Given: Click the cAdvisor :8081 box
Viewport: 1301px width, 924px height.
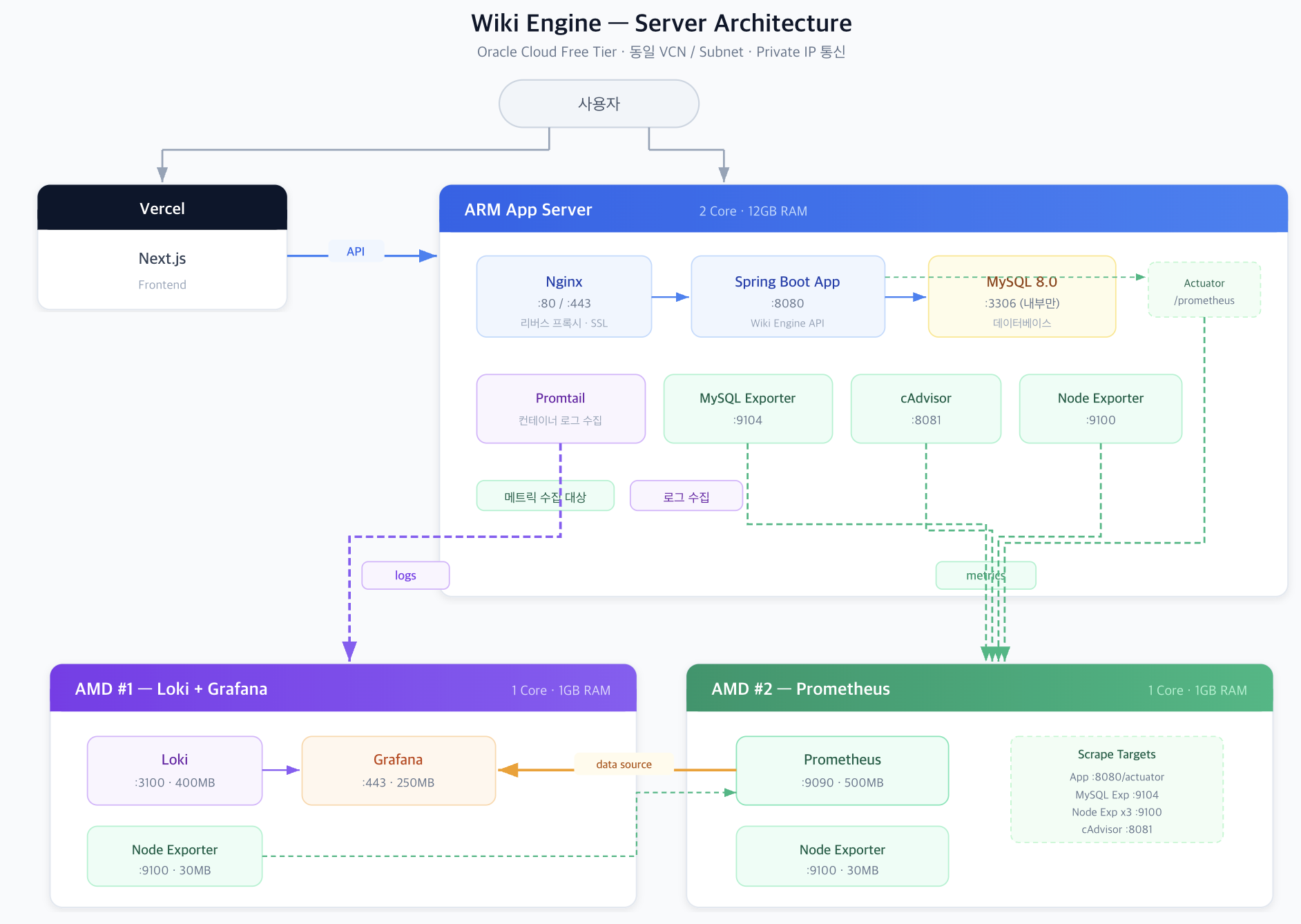Looking at the screenshot, I should pos(925,408).
